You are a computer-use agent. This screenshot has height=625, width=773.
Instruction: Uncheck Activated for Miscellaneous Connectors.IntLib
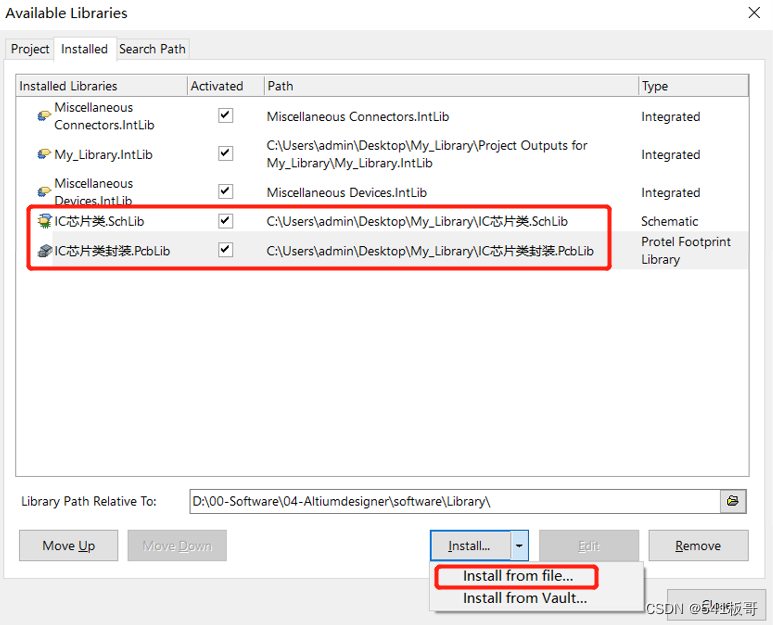coord(225,116)
